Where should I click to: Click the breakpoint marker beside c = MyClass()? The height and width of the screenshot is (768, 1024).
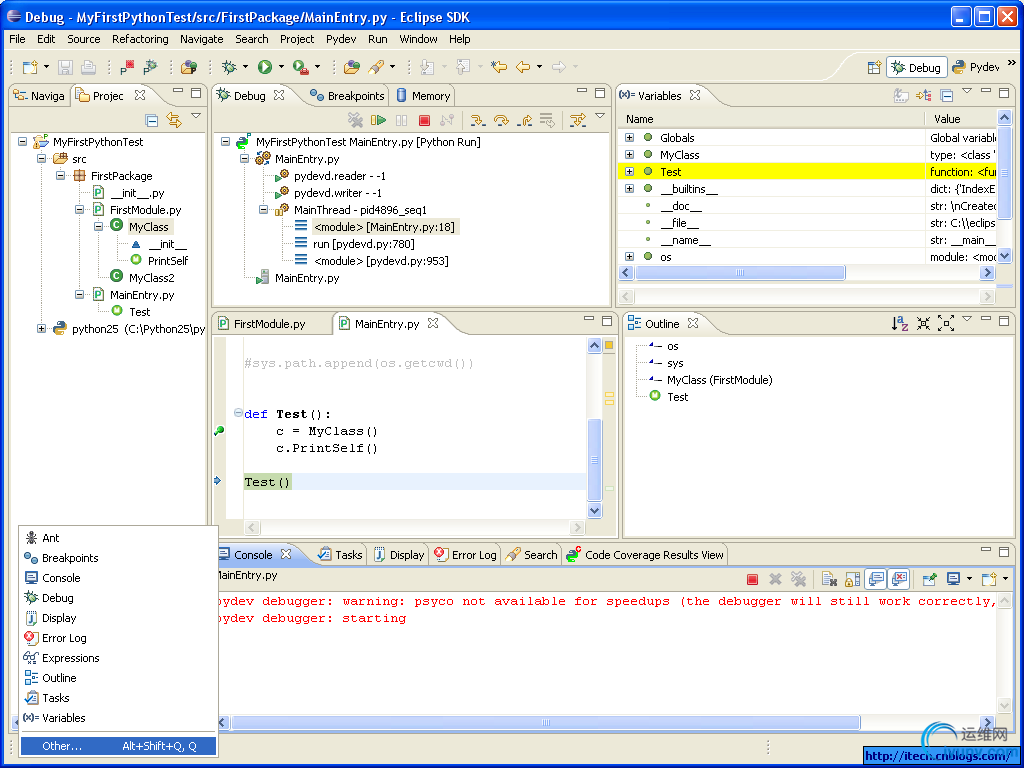219,430
